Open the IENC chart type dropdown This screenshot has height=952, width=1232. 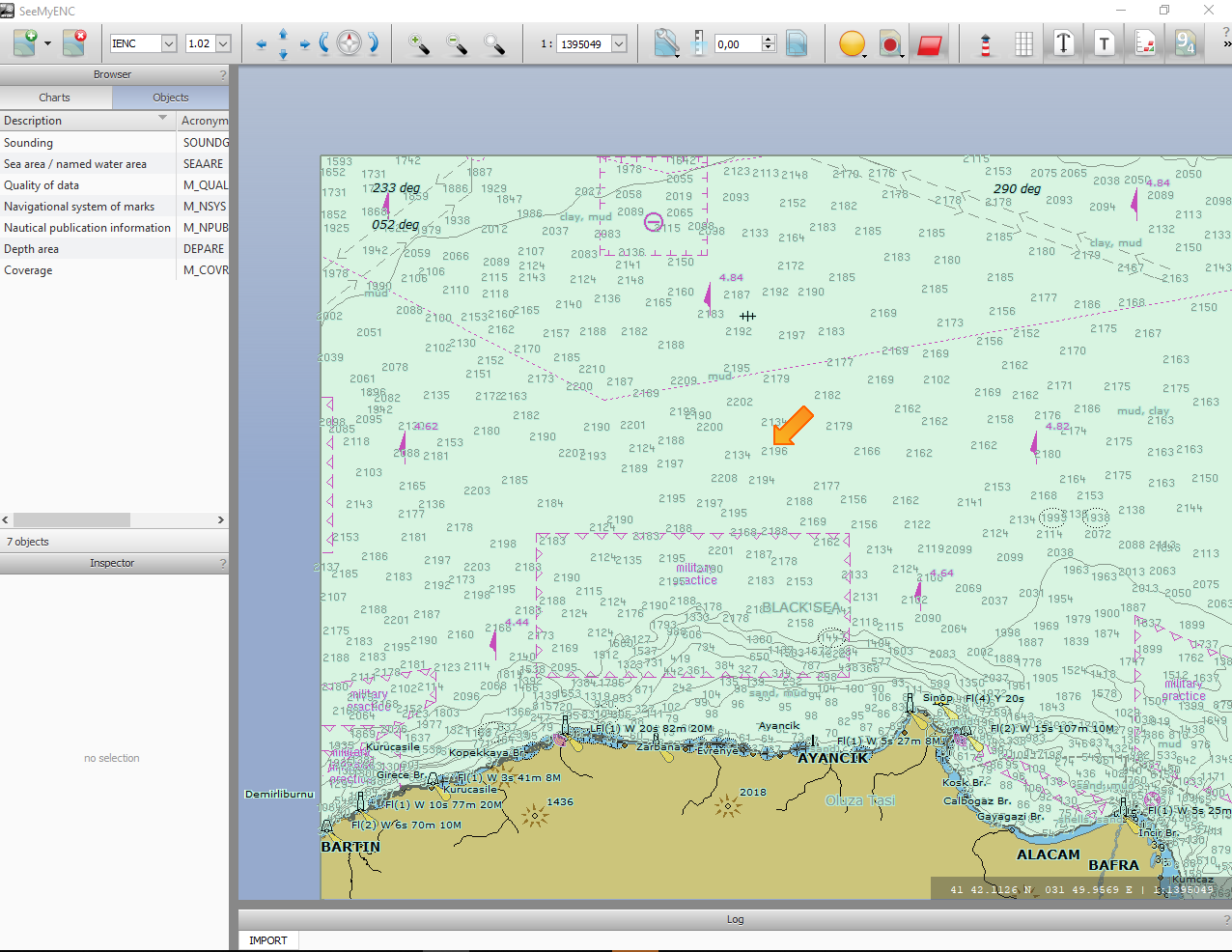pyautogui.click(x=168, y=43)
